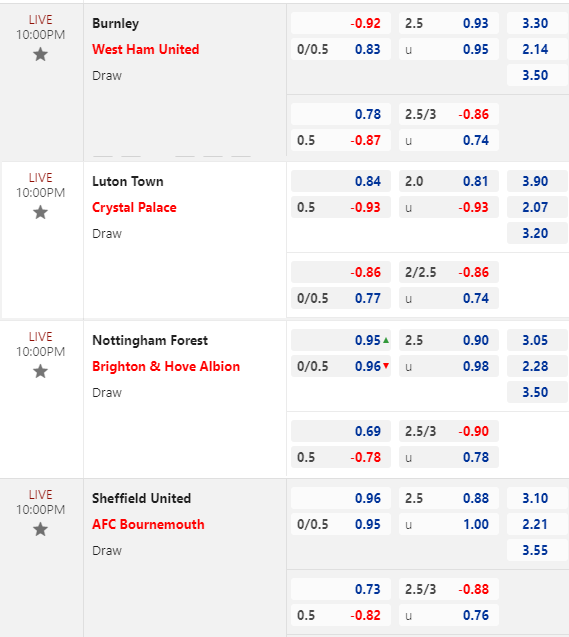The image size is (569, 637).
Task: Star the Luton Town vs Crystal Palace match
Action: [x=40, y=212]
